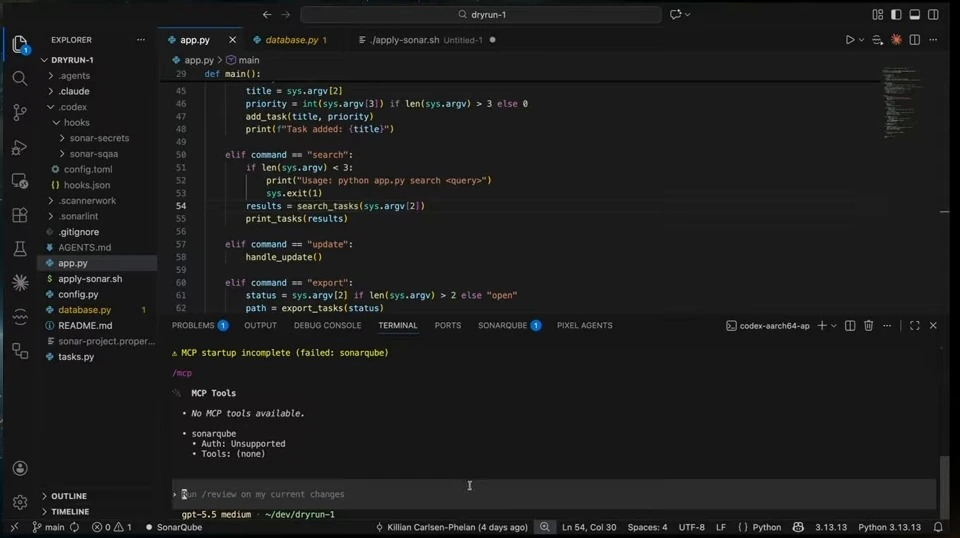960x538 pixels.
Task: Open the notifications bell icon
Action: click(938, 527)
